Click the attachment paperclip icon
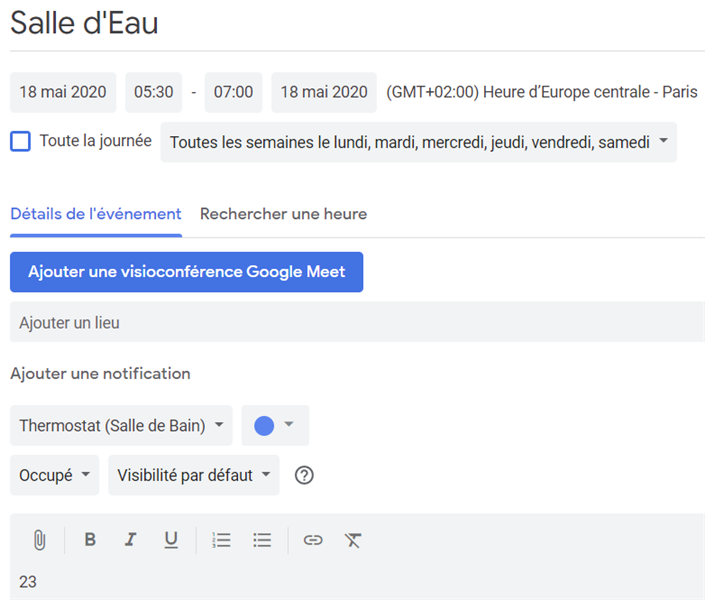Screen dimensions: 705x600 [x=39, y=540]
